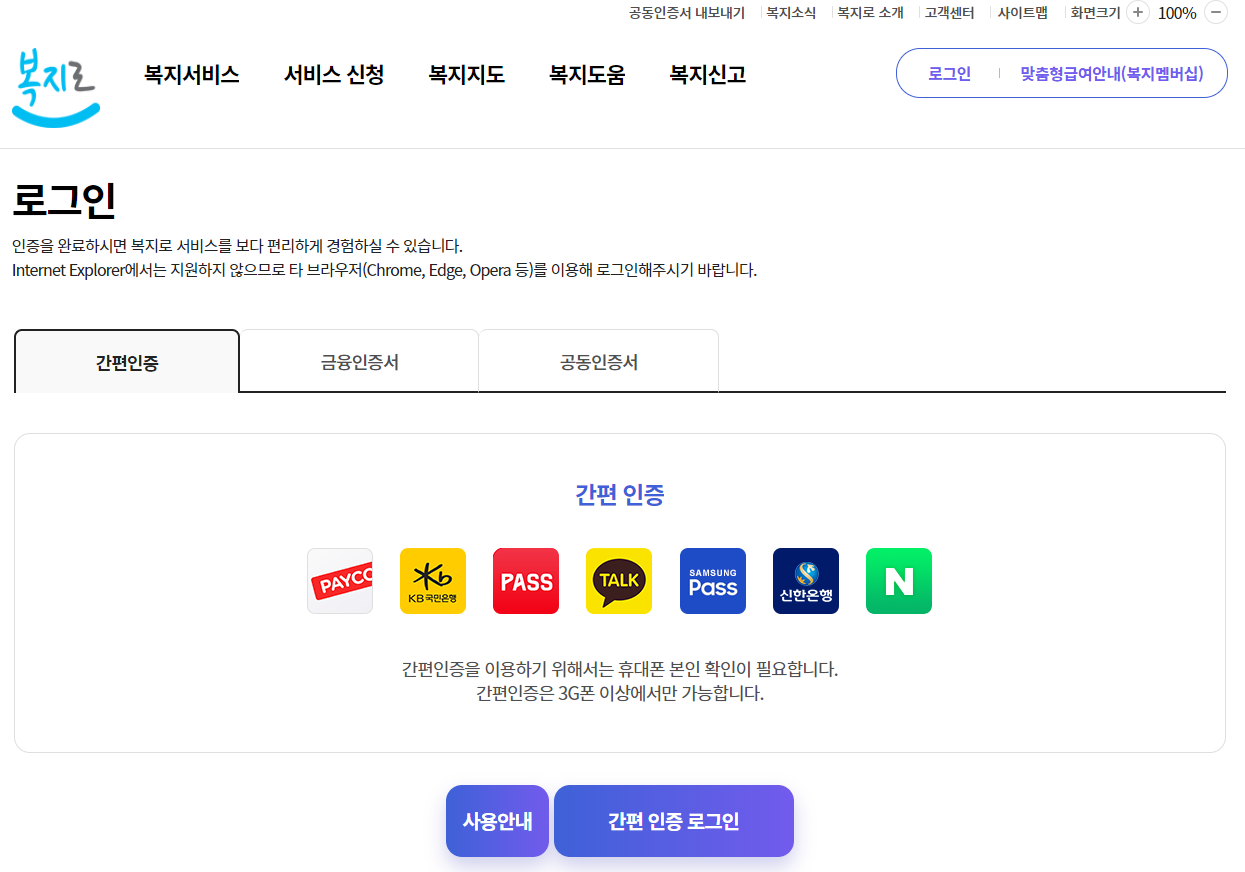Choose the red PASS authentication icon
The image size is (1245, 872).
click(x=525, y=581)
